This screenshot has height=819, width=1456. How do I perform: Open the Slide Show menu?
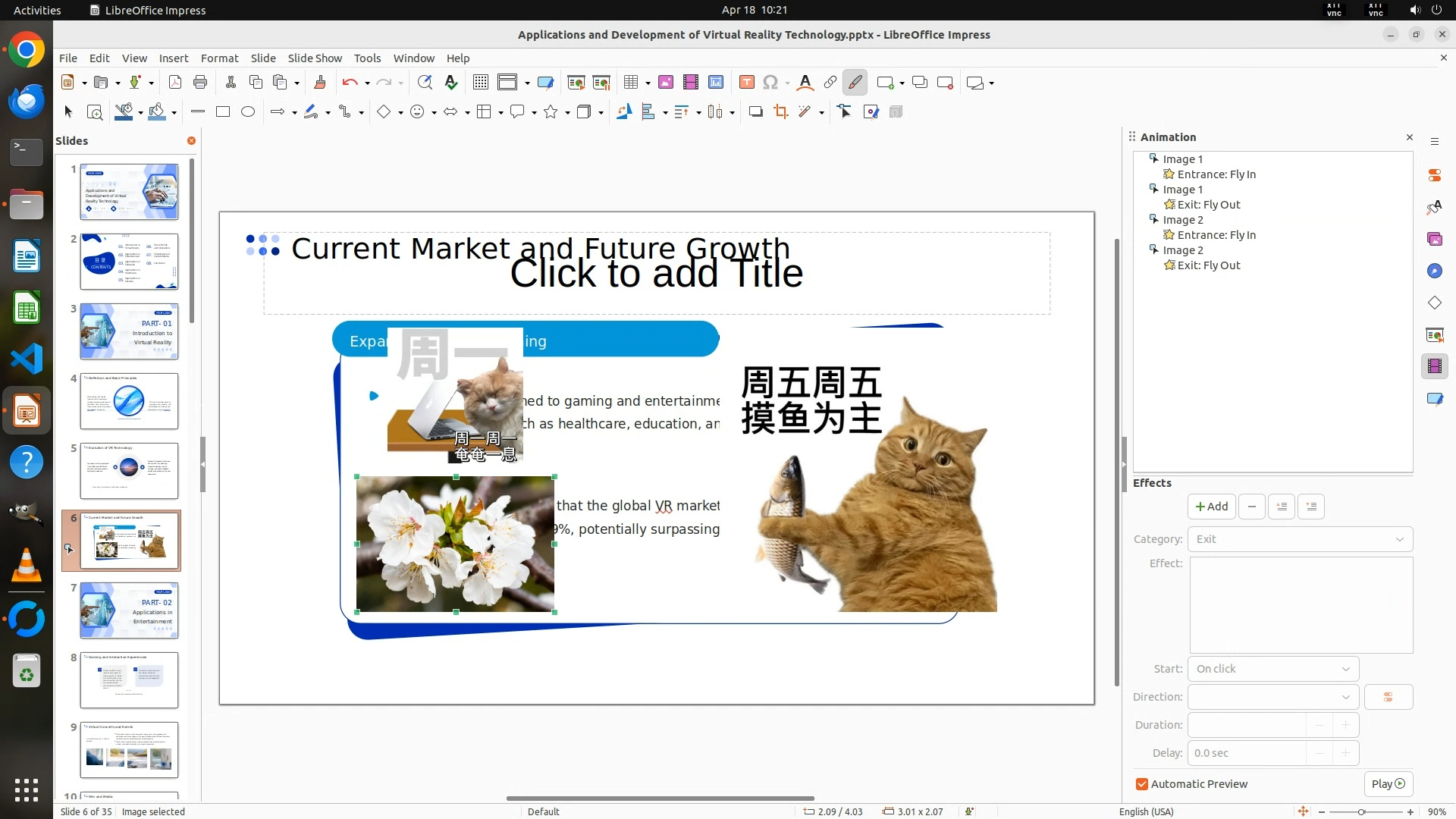pos(315,58)
